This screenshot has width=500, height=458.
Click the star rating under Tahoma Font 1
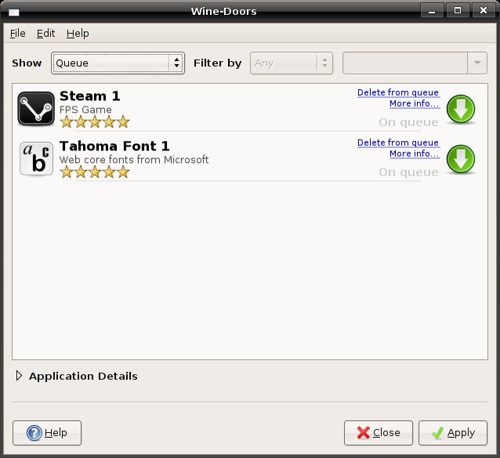[95, 172]
